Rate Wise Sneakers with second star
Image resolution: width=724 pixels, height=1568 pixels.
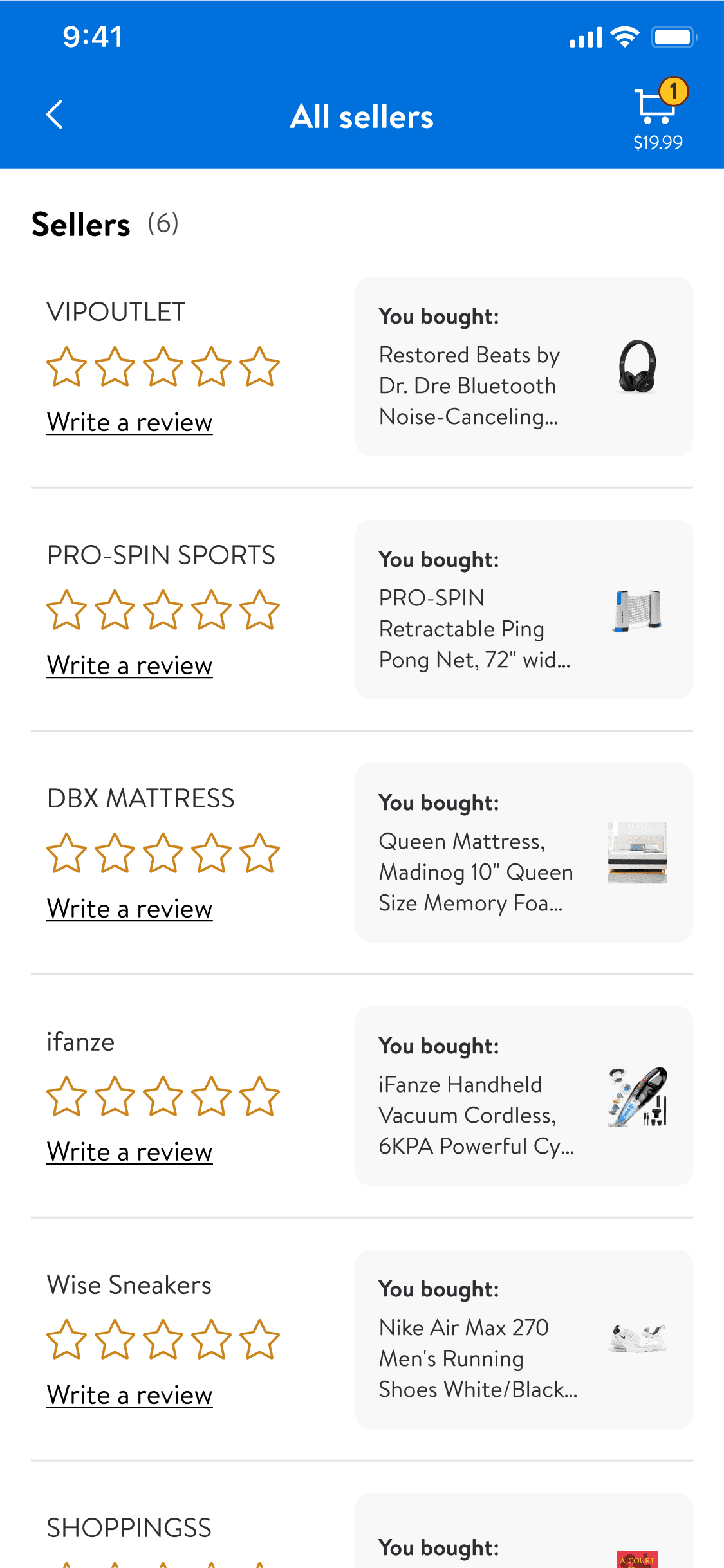(x=115, y=1340)
